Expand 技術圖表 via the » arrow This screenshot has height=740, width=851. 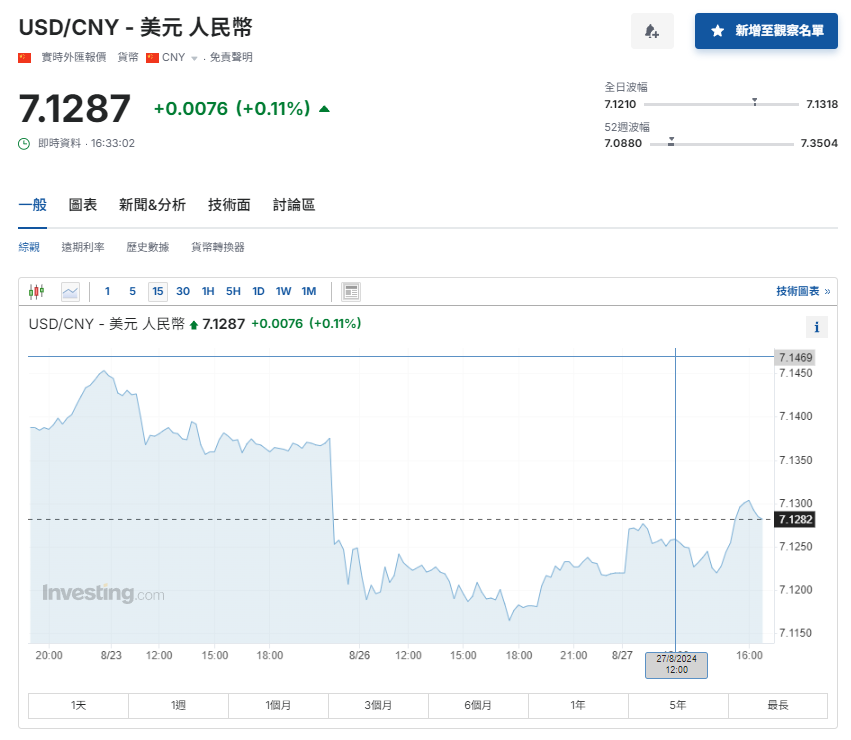tap(827, 292)
